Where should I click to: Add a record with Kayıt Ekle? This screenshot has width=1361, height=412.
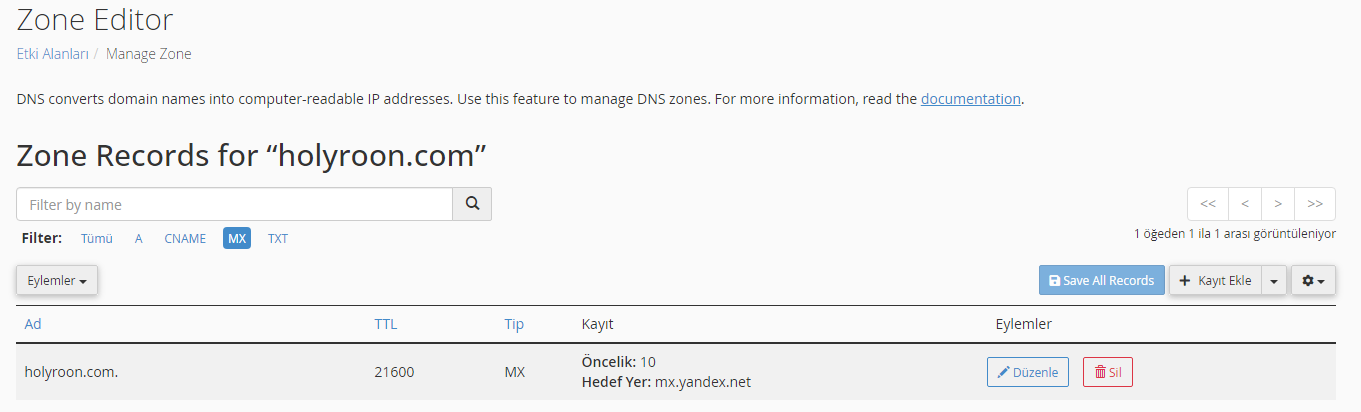click(x=1215, y=281)
